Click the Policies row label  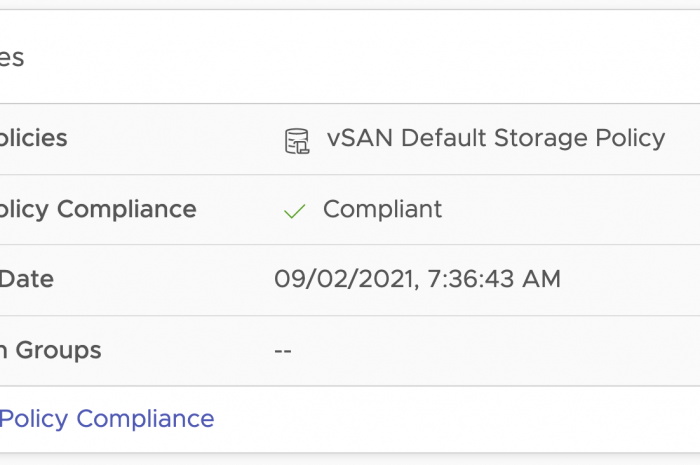[x=33, y=138]
